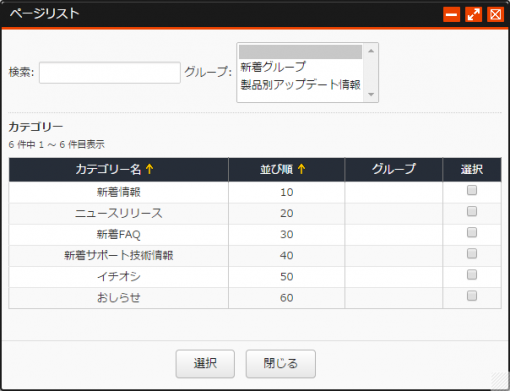Click the カテゴリー section heading

coord(36,127)
